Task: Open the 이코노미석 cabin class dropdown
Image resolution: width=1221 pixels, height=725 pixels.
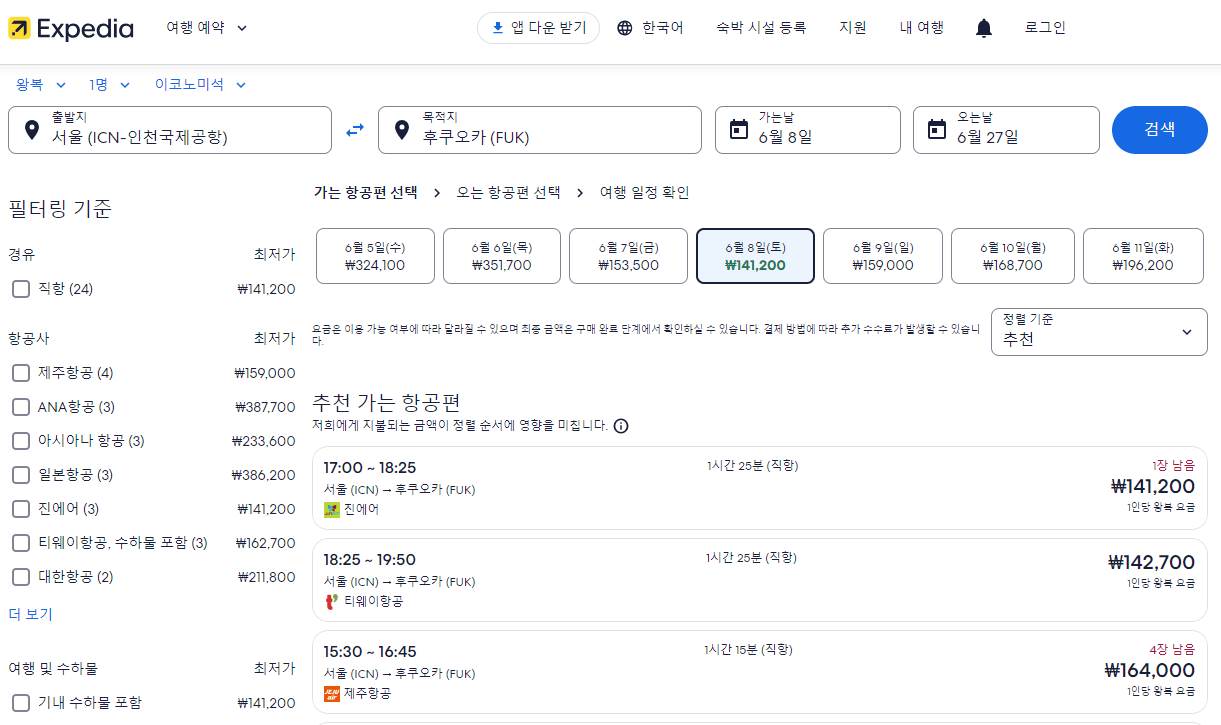Action: (x=200, y=85)
